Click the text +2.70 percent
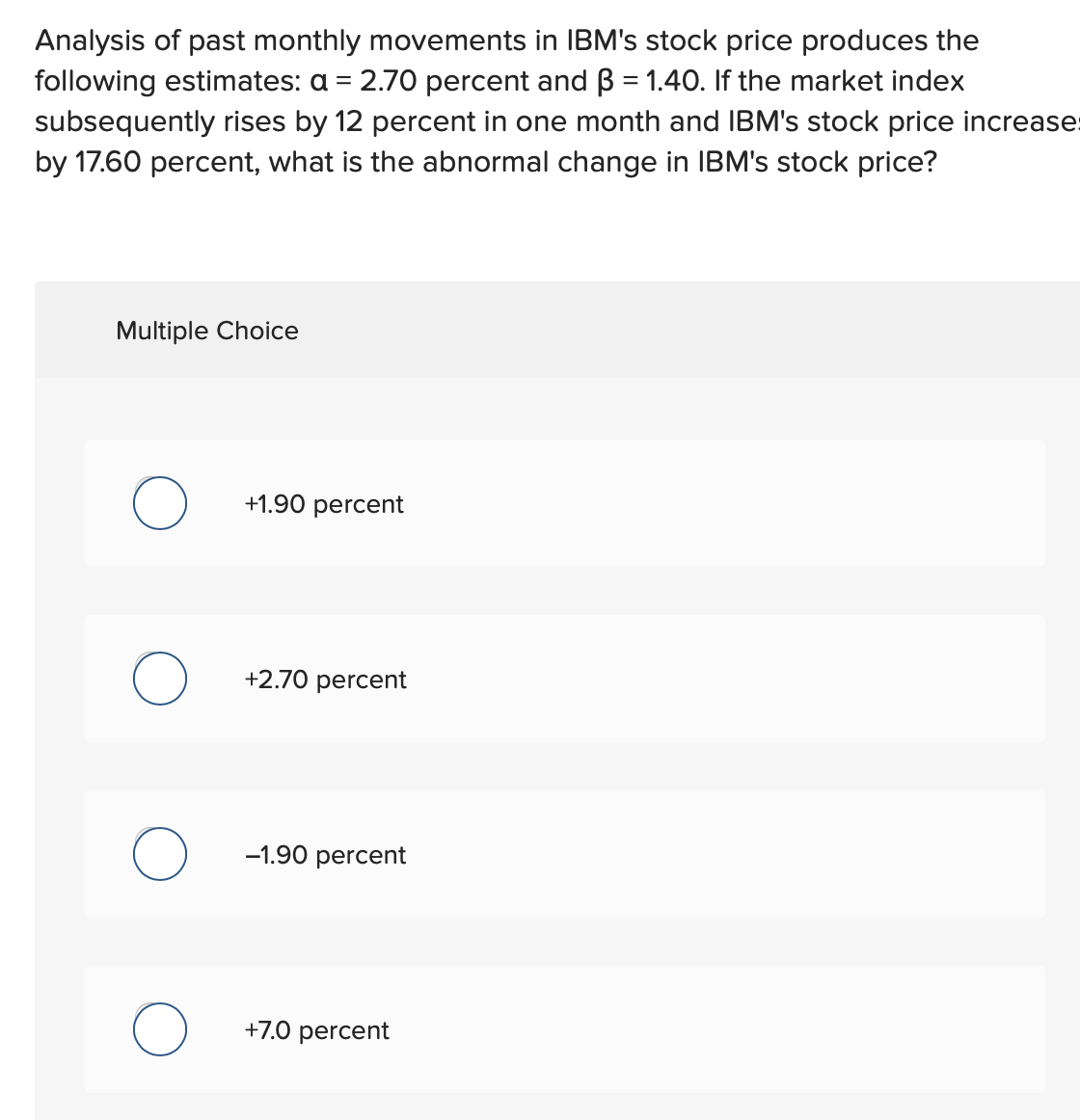This screenshot has height=1120, width=1080. [x=324, y=680]
